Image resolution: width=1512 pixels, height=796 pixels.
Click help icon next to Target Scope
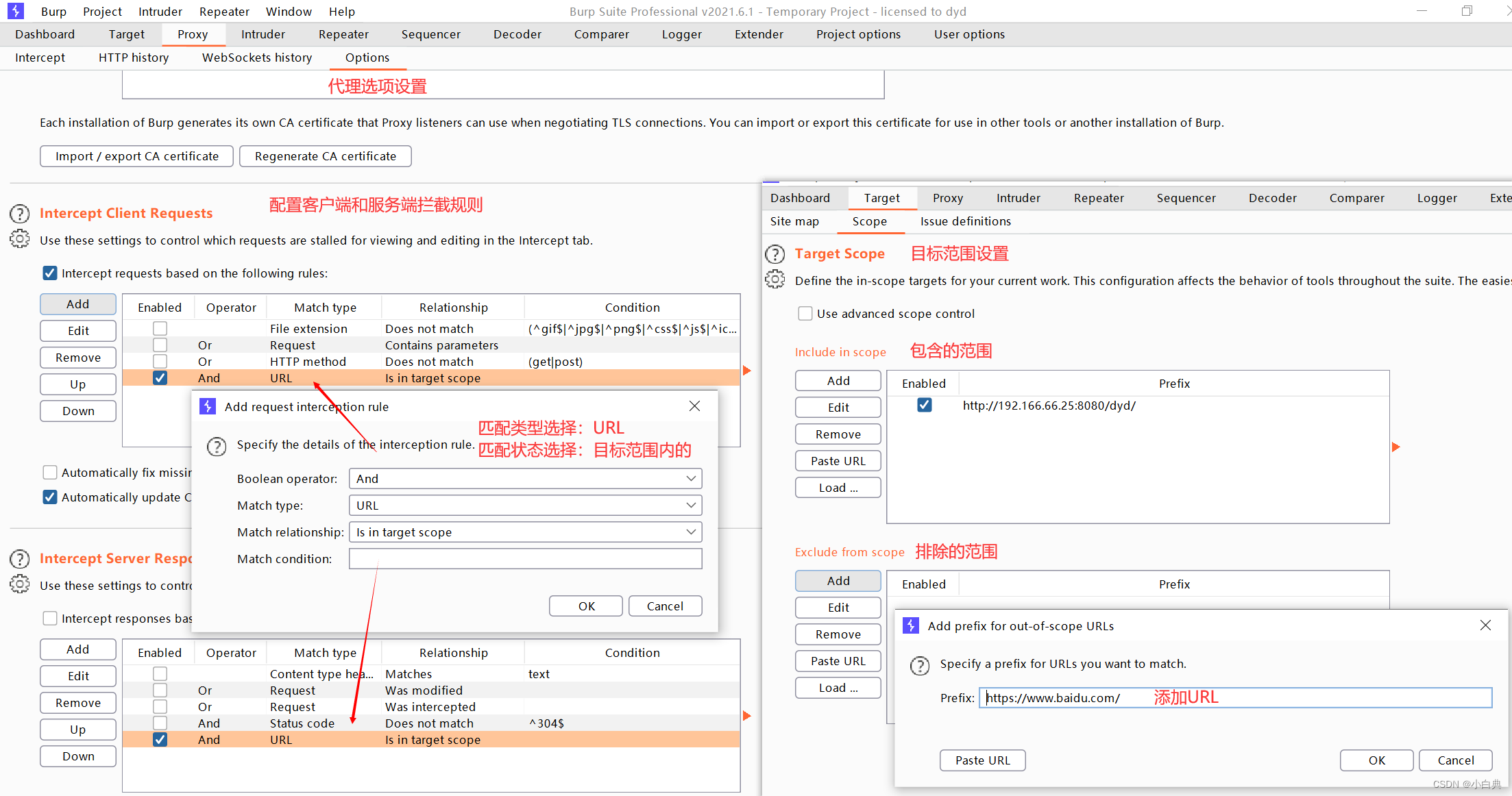775,254
